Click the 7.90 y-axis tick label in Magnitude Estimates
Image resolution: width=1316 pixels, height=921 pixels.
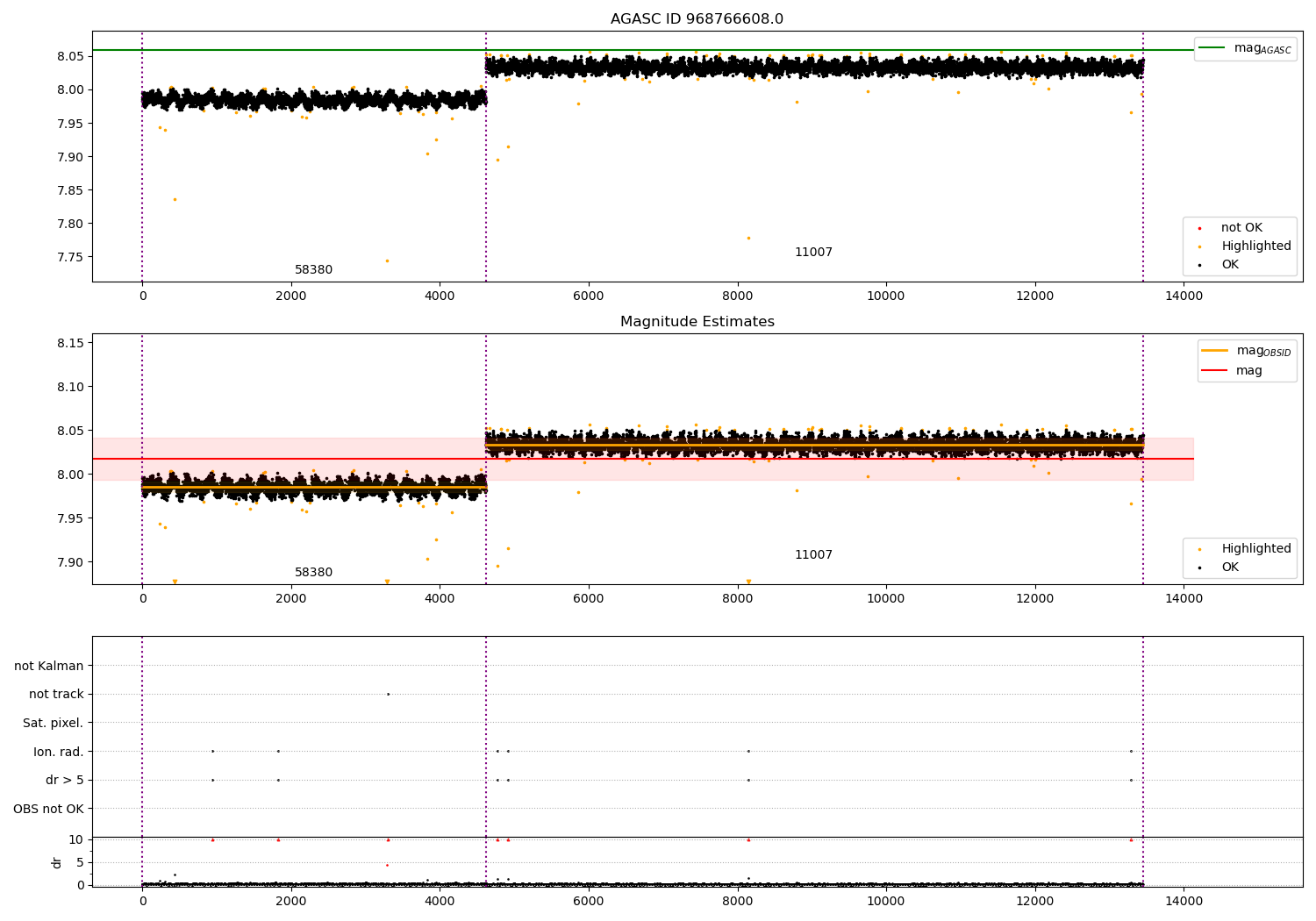(x=70, y=562)
